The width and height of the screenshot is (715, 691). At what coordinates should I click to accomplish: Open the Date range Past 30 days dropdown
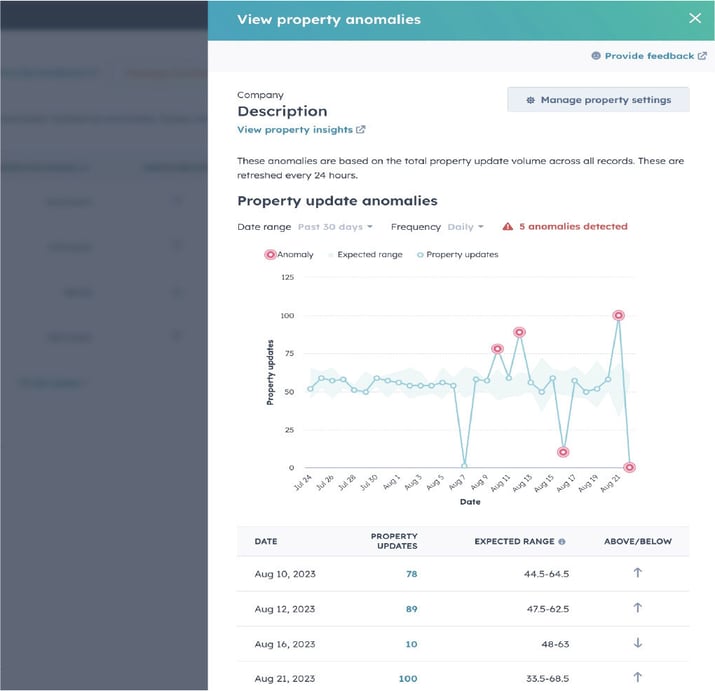[x=335, y=227]
